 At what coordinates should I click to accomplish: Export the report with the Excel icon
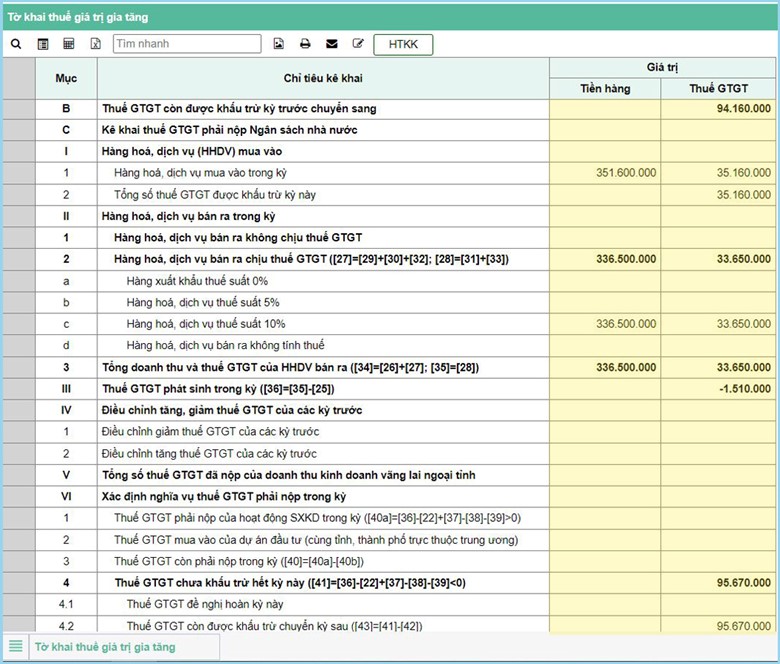[96, 44]
